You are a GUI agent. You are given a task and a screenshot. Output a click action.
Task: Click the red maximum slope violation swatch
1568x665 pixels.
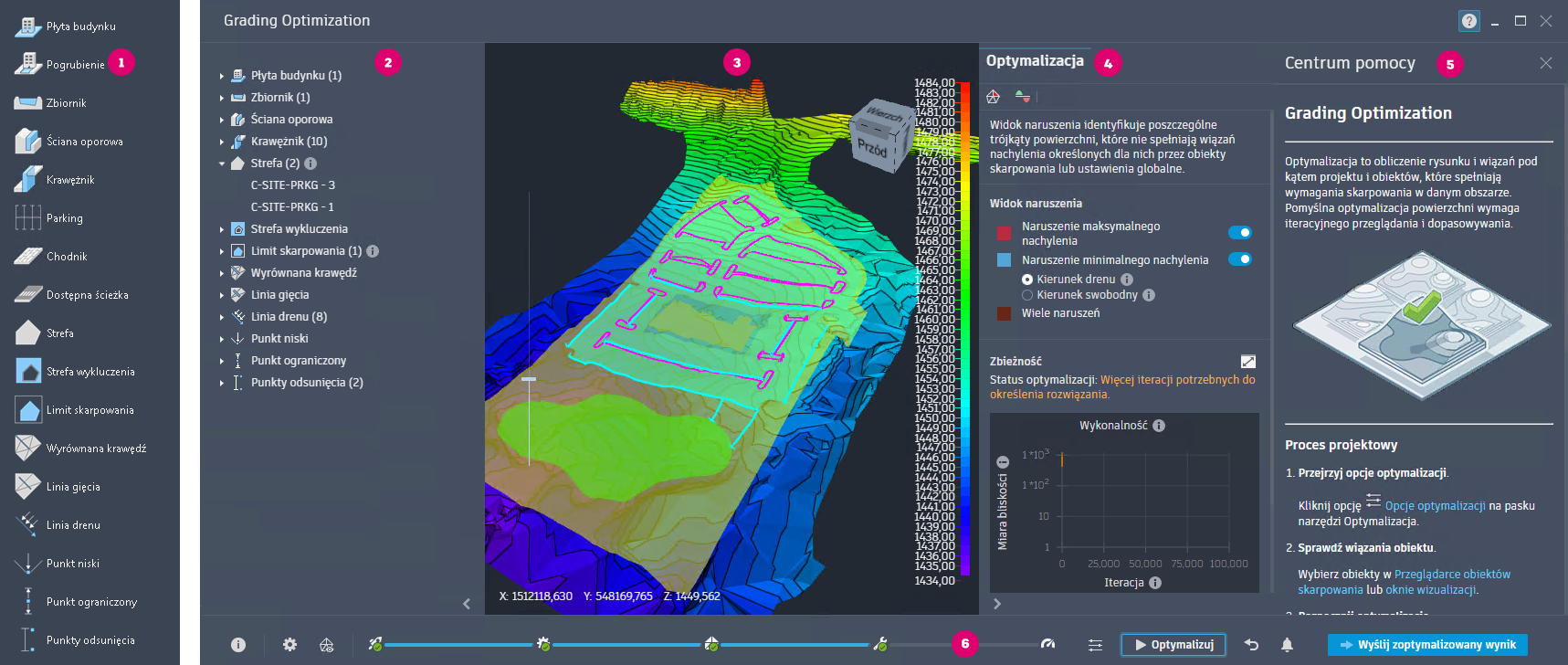[1004, 234]
